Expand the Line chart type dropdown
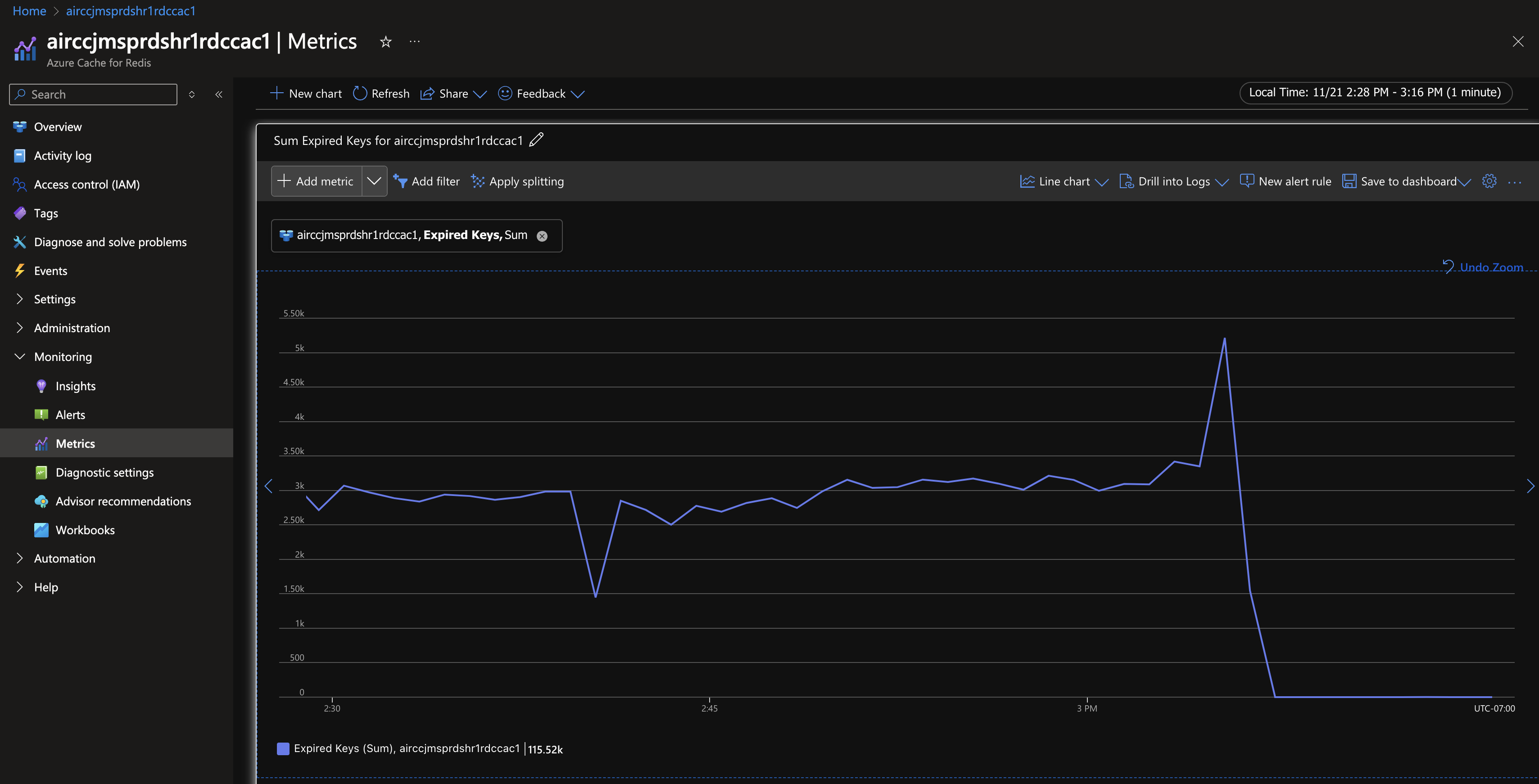The height and width of the screenshot is (784, 1539). [1101, 181]
